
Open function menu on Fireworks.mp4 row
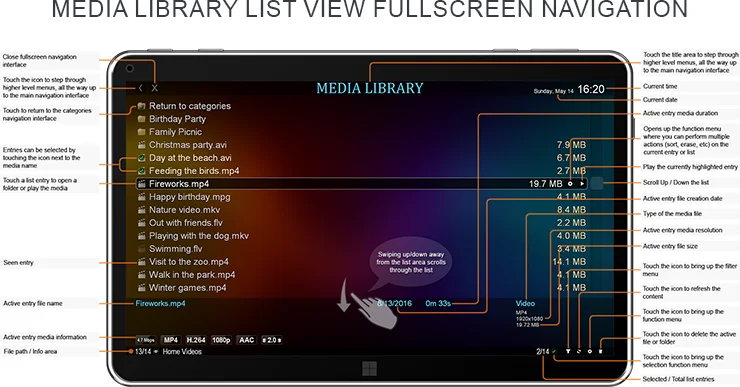pyautogui.click(x=570, y=184)
